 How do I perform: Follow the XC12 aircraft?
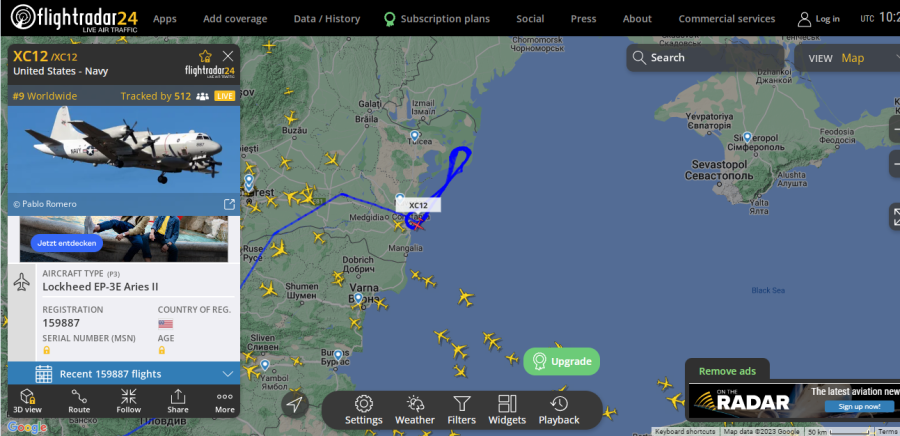[x=129, y=401]
